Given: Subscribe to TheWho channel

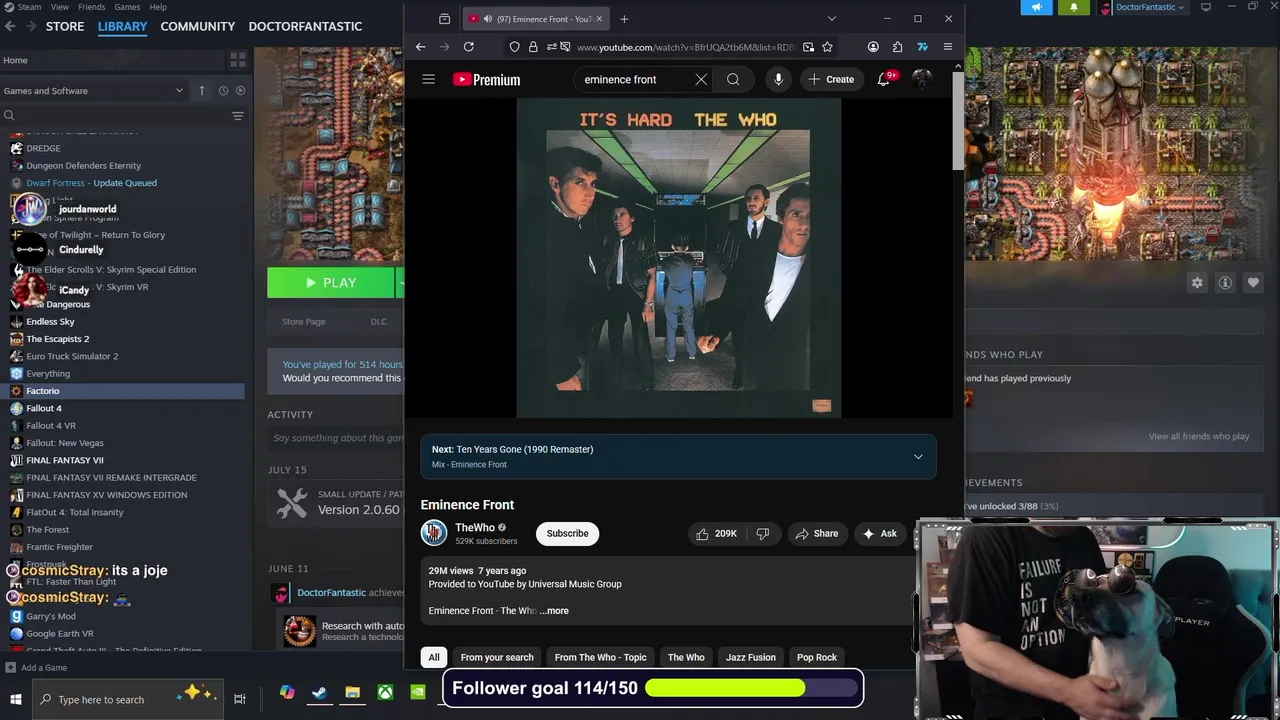Looking at the screenshot, I should [x=567, y=534].
